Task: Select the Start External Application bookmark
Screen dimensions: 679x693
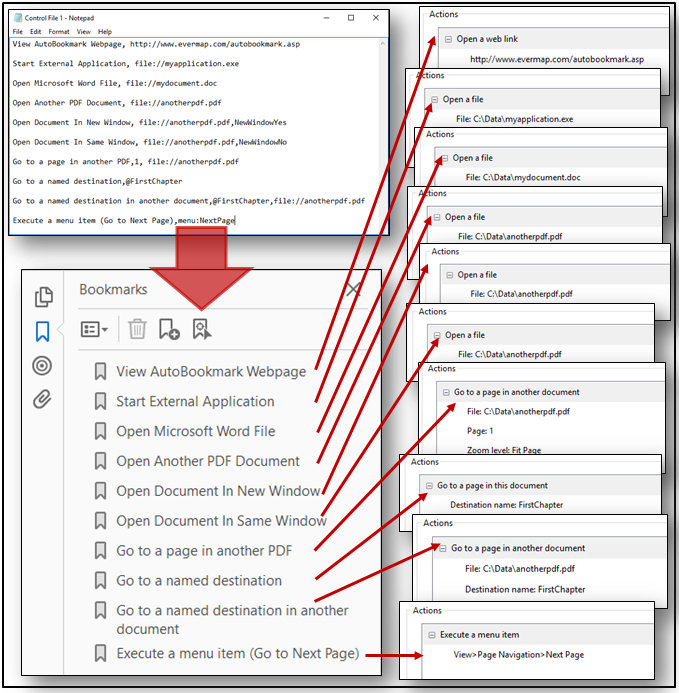Action: pos(195,401)
